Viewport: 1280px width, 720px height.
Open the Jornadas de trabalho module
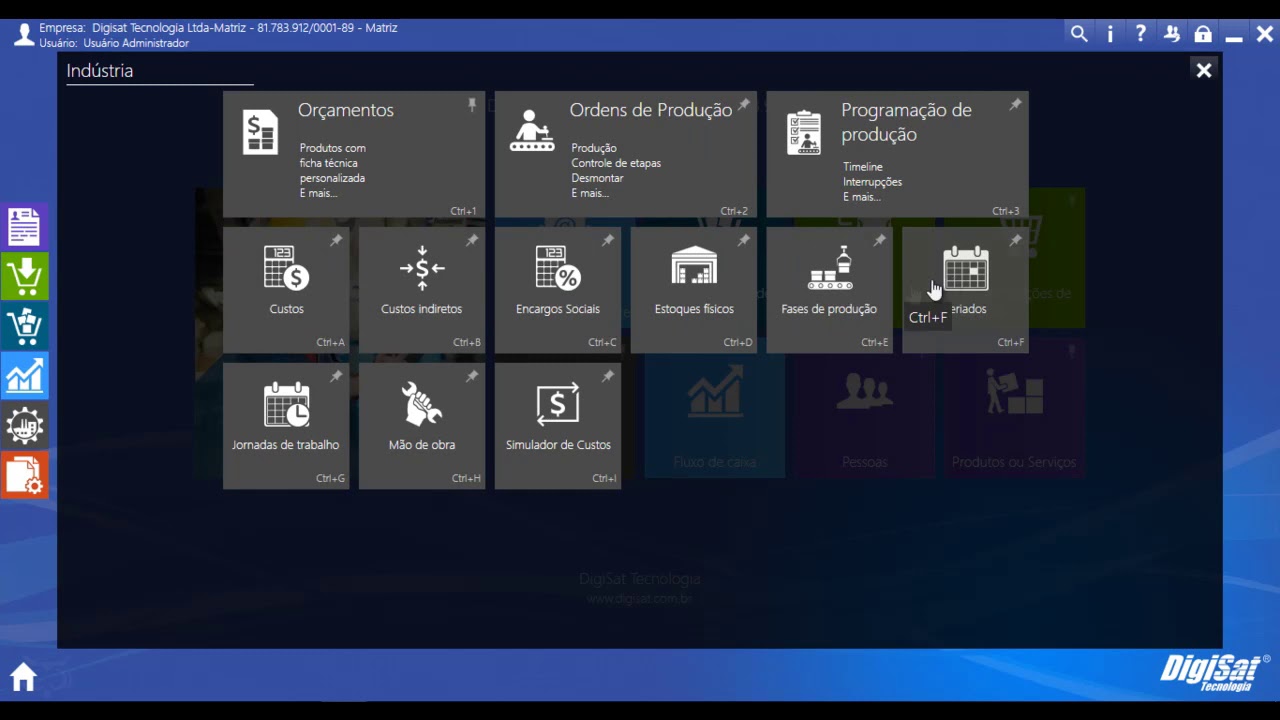point(286,426)
